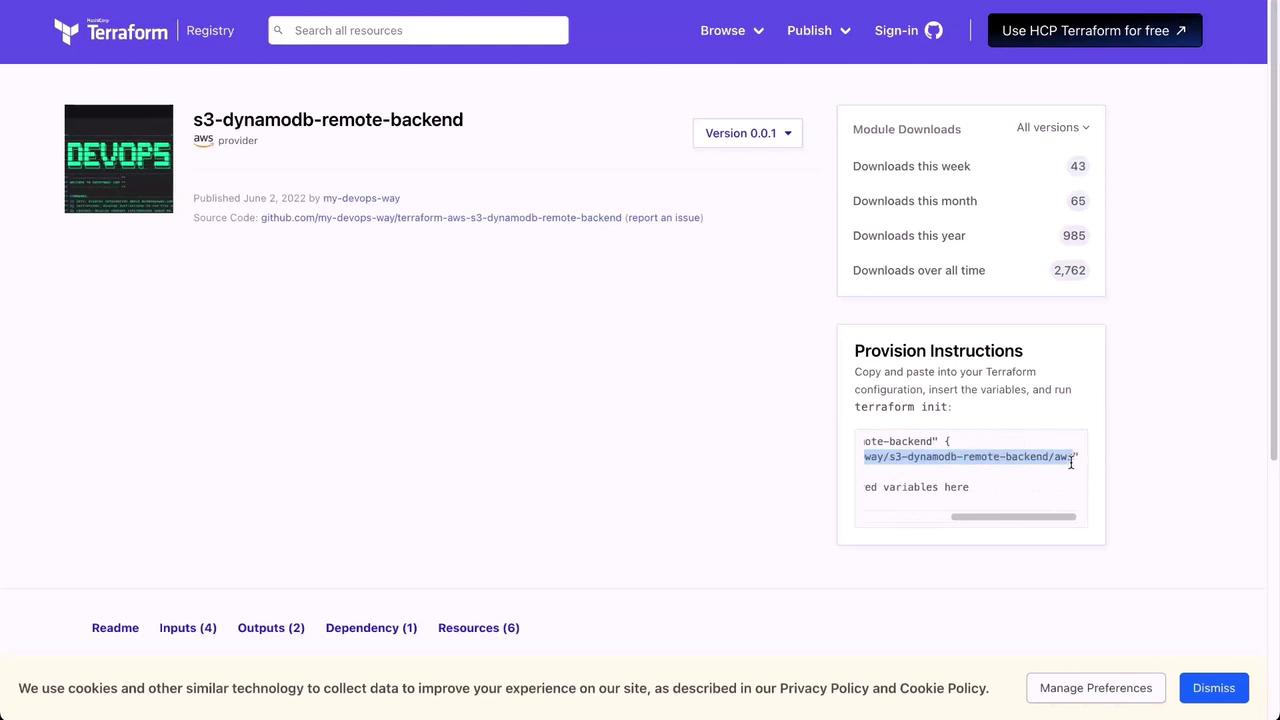Open the Registry link in header
The width and height of the screenshot is (1280, 720).
coord(210,30)
